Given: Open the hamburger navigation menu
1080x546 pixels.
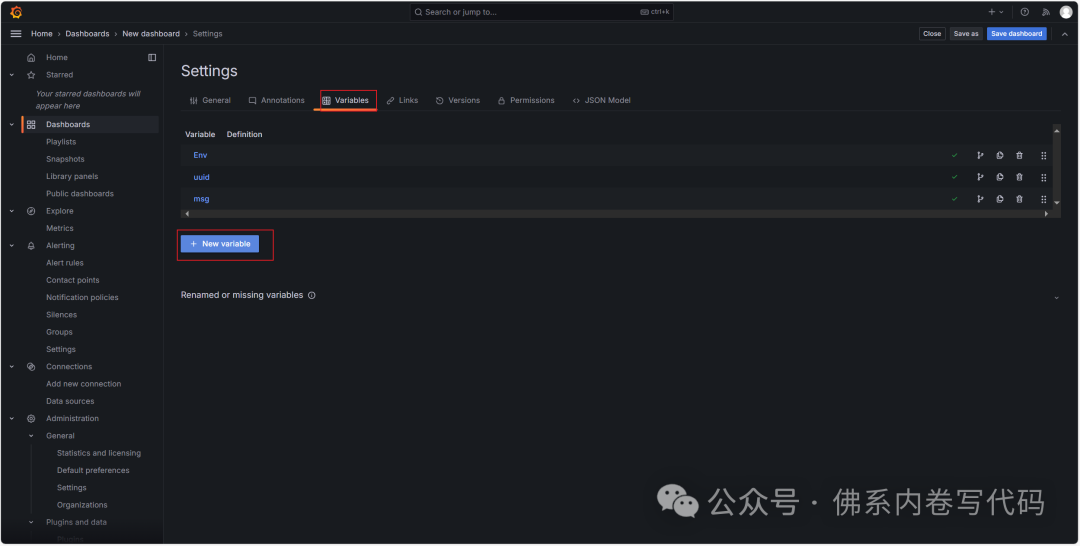Looking at the screenshot, I should click(16, 34).
